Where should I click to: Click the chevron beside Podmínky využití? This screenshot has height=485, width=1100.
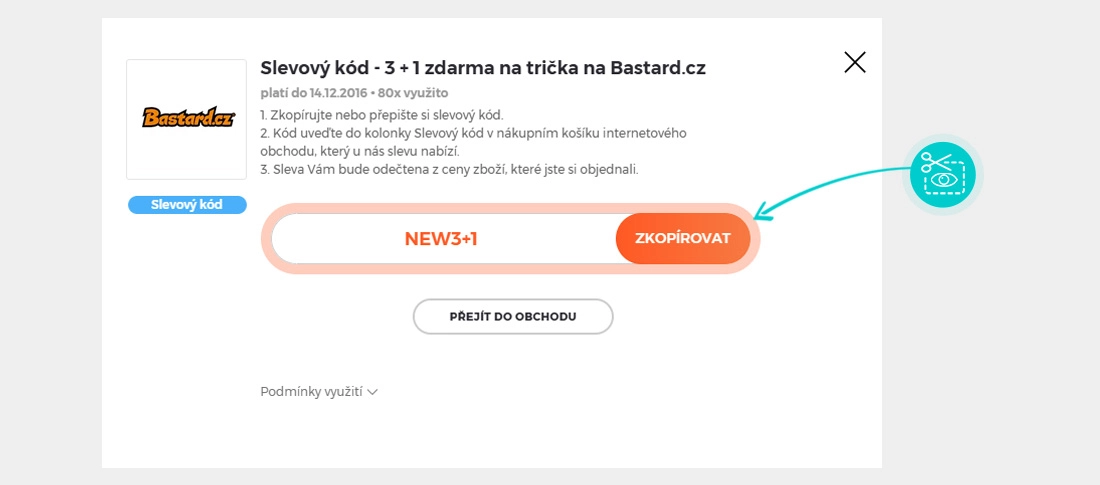373,392
